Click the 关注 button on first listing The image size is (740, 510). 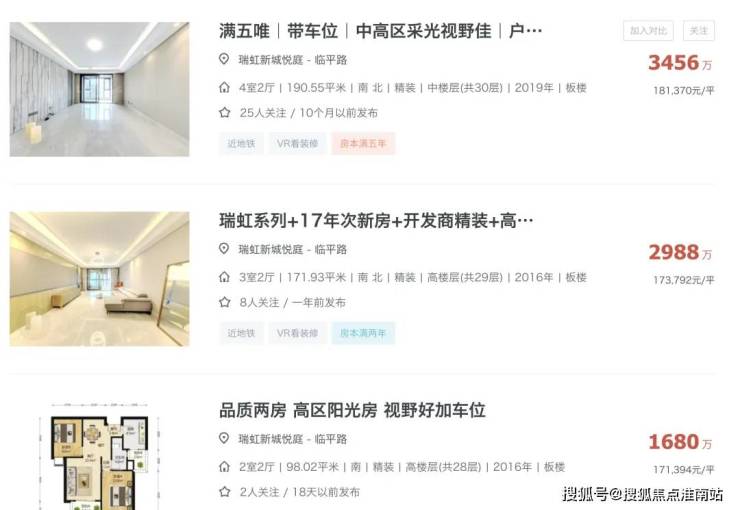point(698,31)
